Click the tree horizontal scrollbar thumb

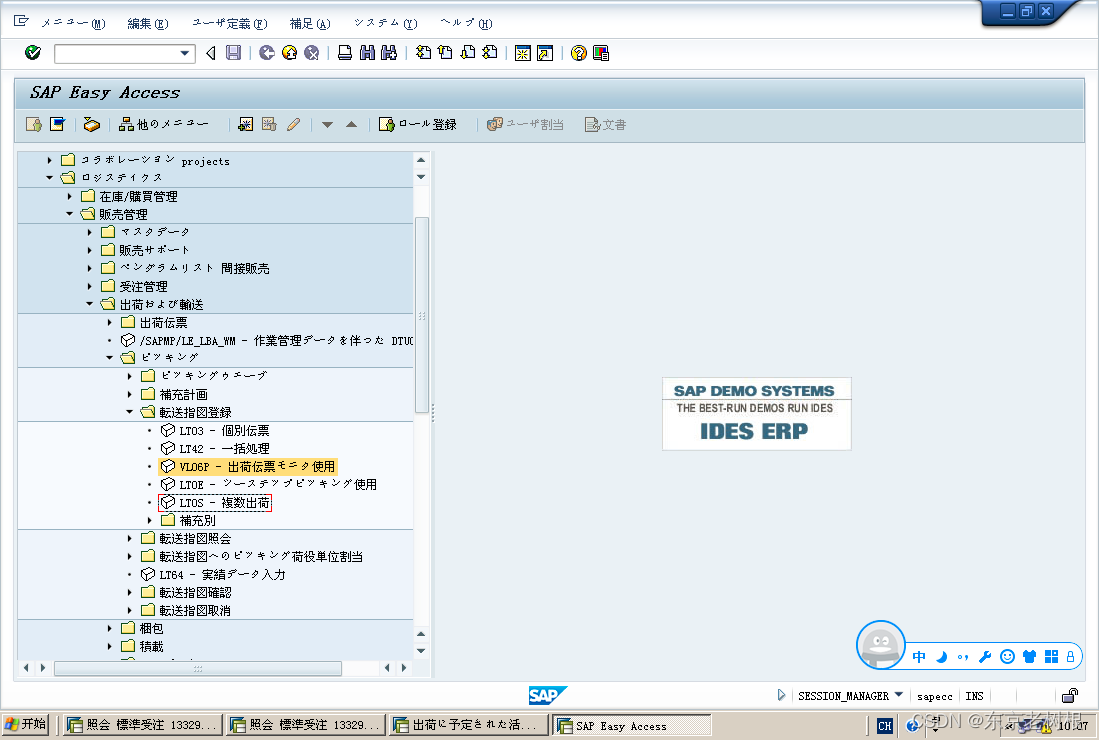click(198, 669)
